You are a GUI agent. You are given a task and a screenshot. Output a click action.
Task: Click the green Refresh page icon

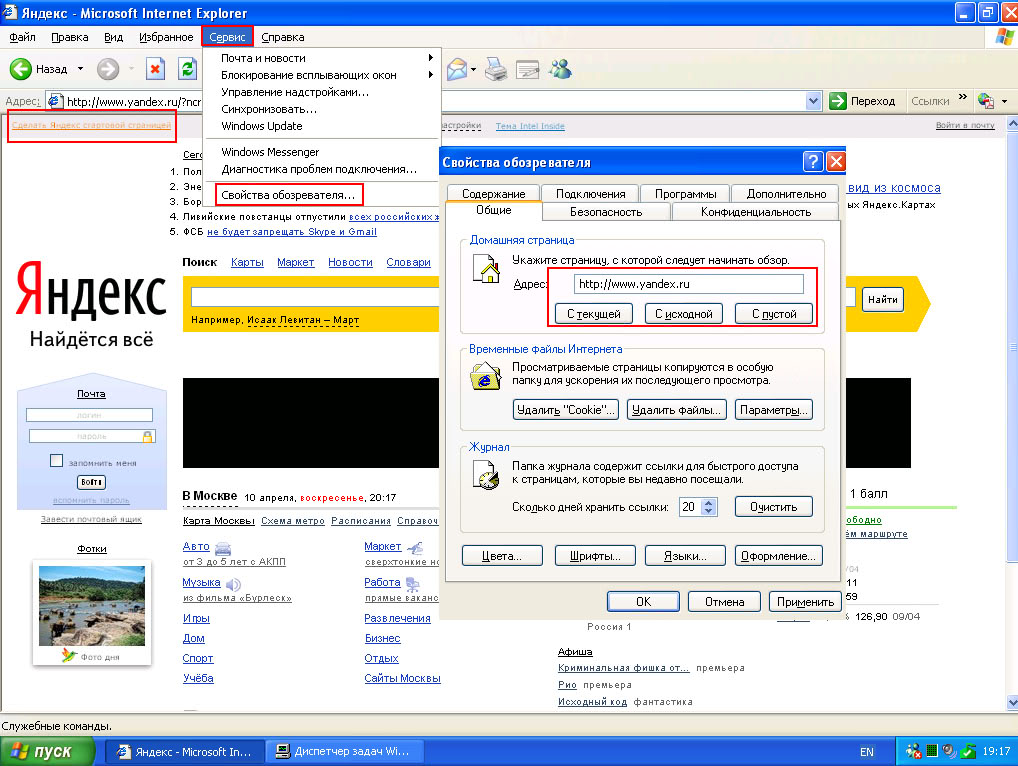(188, 69)
